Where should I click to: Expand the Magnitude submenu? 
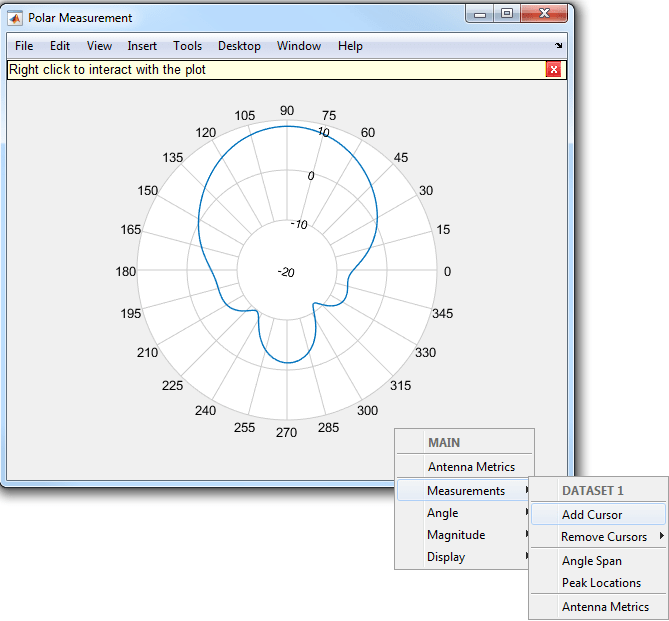tap(464, 535)
